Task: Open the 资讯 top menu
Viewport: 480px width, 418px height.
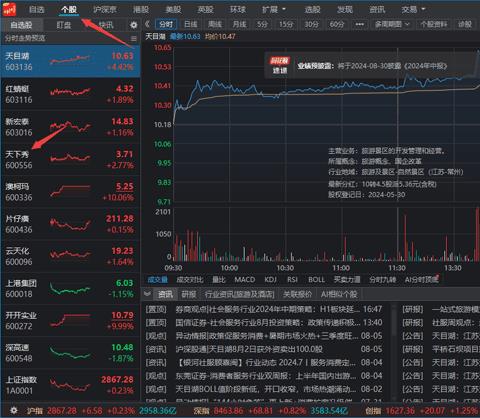Action: [x=377, y=9]
